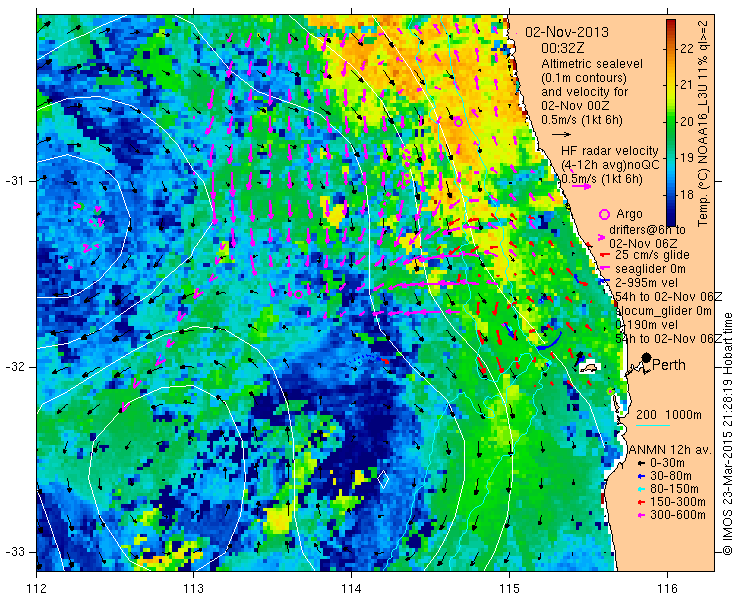This screenshot has width=740, height=600.
Task: Click the blue marker before 2-995m vel
Action: 604,281
